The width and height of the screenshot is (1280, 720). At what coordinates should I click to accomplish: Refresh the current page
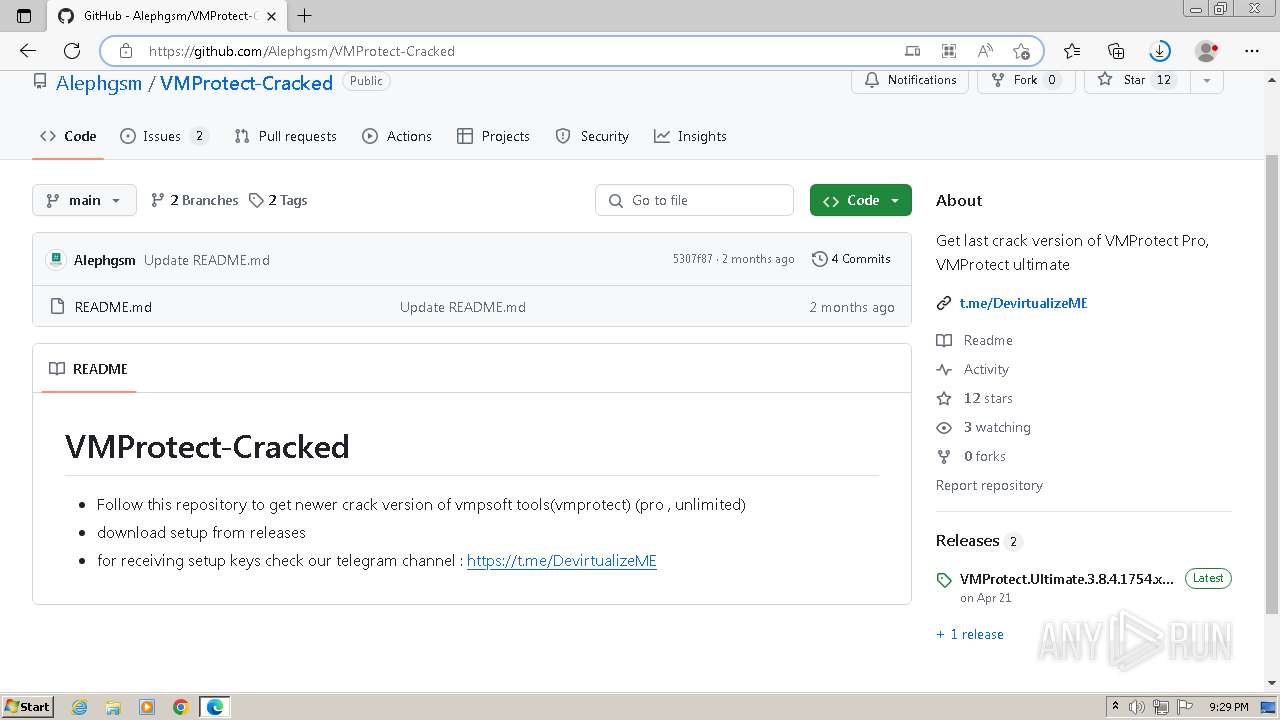[72, 51]
